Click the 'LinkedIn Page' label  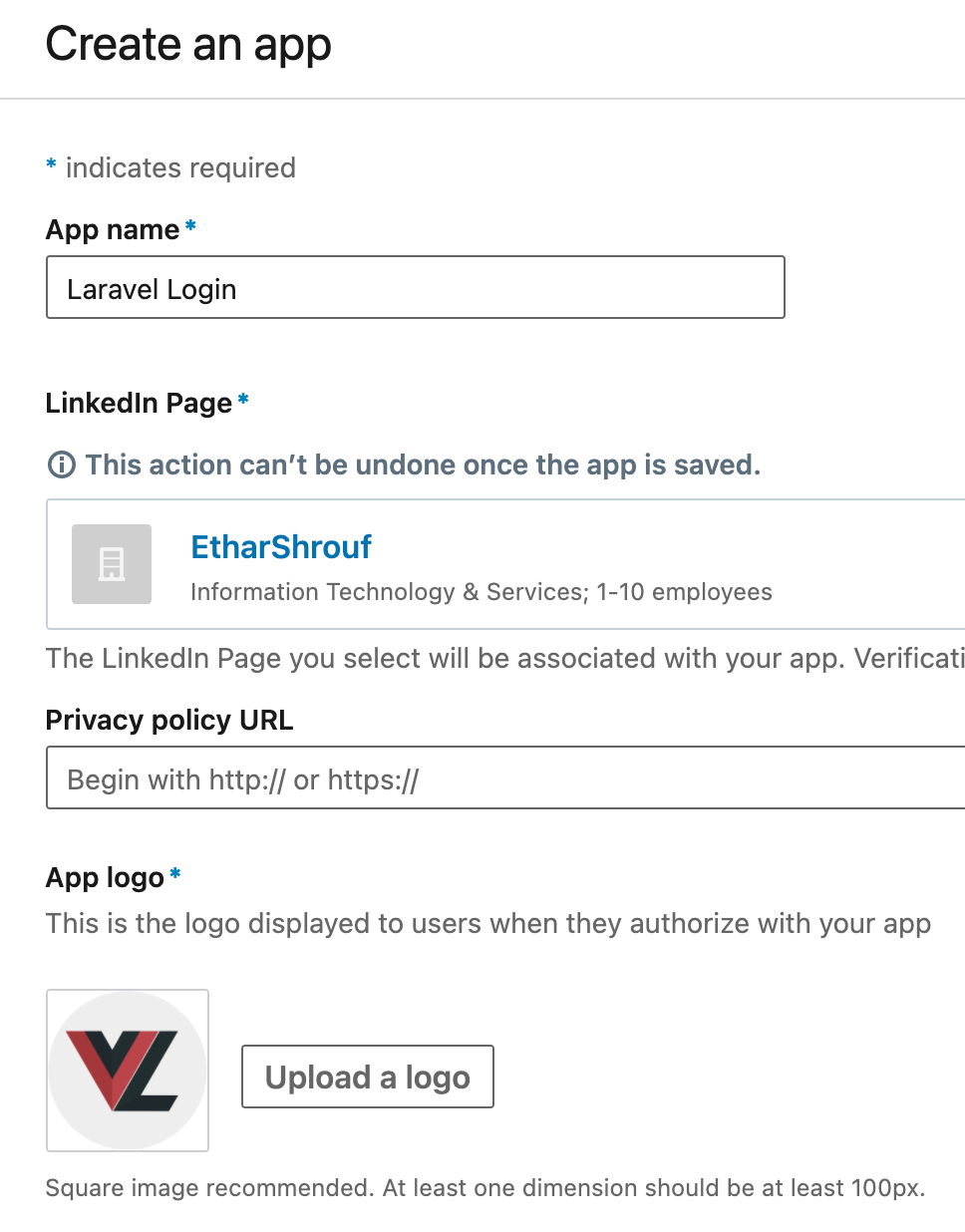[x=139, y=403]
